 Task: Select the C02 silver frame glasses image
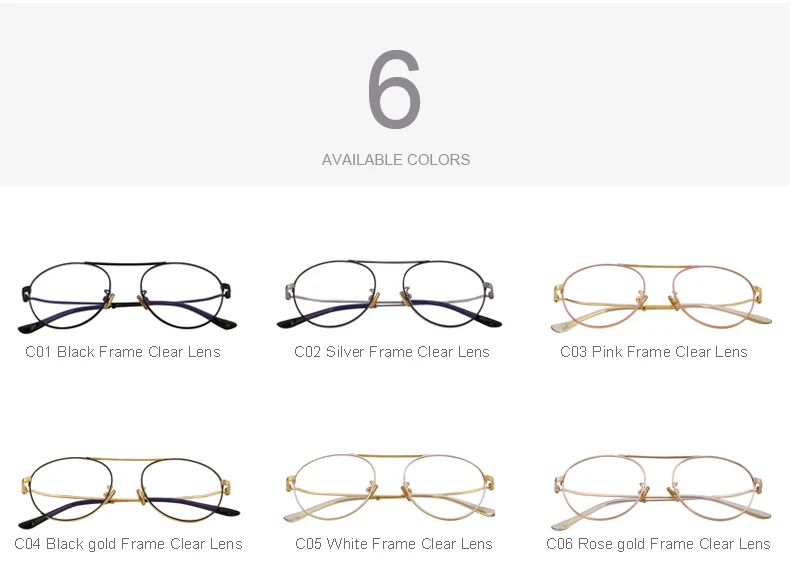pyautogui.click(x=389, y=295)
